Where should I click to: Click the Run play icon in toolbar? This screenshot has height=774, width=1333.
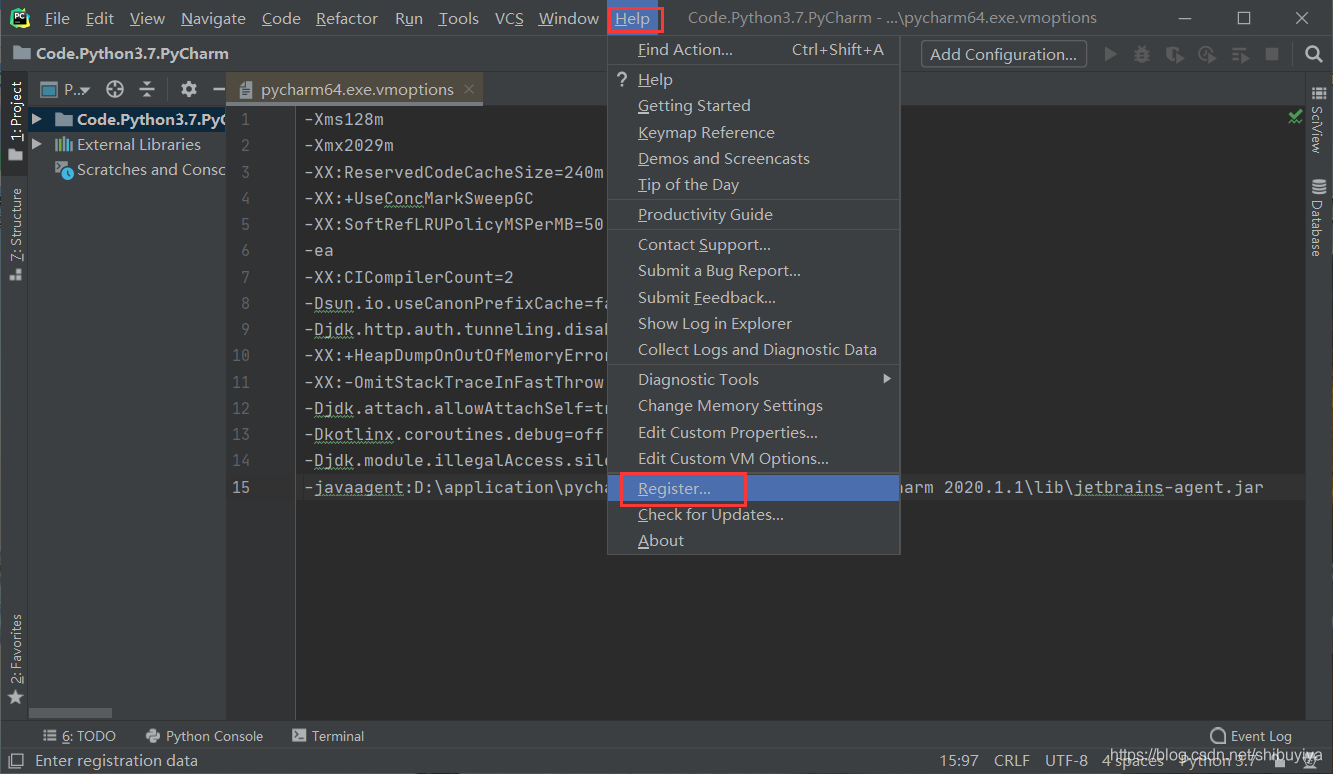[x=1110, y=54]
